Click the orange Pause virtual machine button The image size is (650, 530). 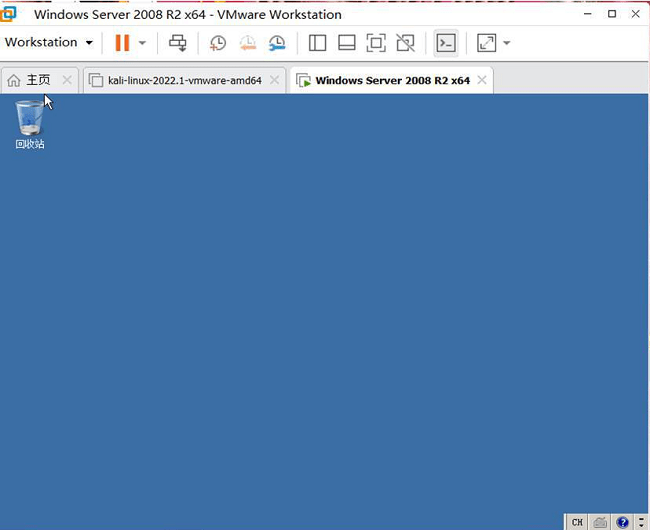coord(122,43)
